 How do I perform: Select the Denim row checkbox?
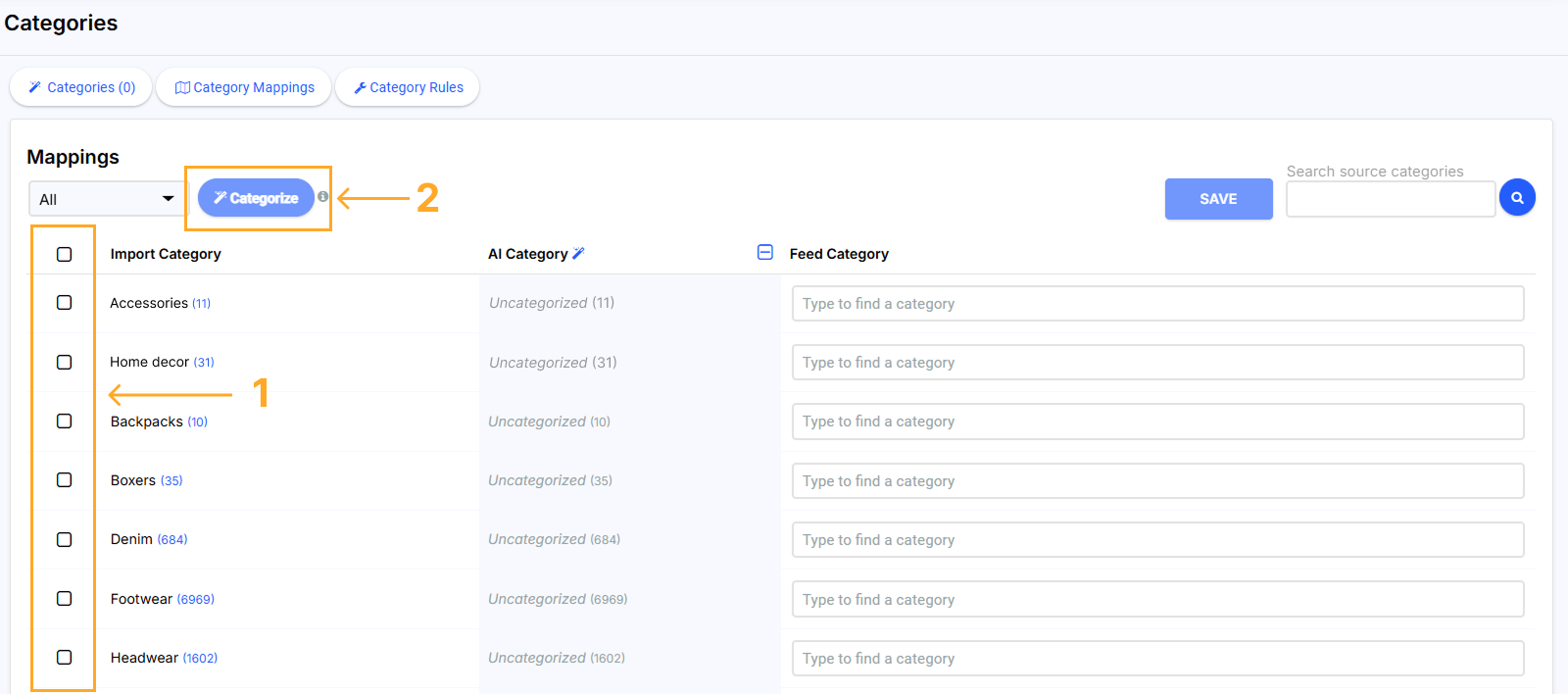(65, 540)
